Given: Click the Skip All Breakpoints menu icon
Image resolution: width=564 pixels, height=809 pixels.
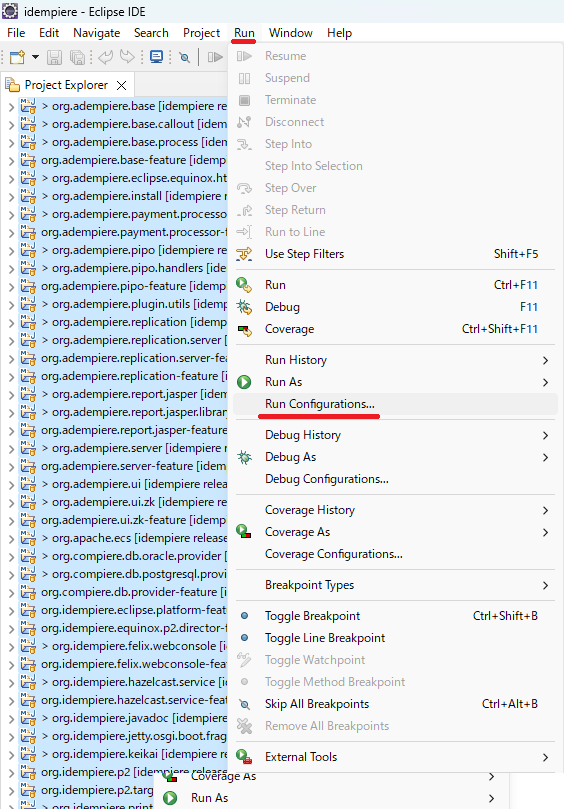Looking at the screenshot, I should pos(245,704).
